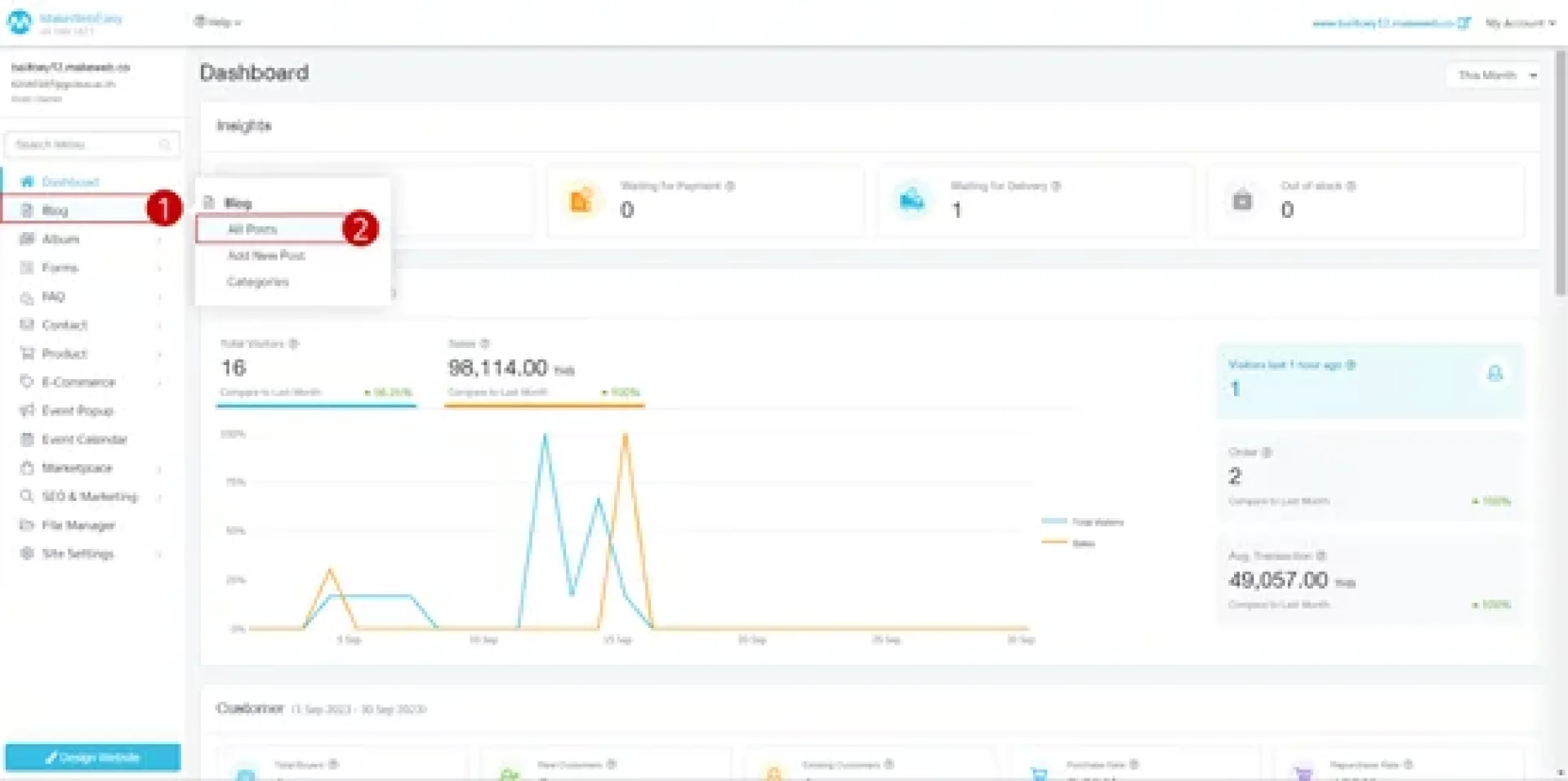Open the This Month period dropdown
The image size is (1568, 781).
(x=1493, y=75)
